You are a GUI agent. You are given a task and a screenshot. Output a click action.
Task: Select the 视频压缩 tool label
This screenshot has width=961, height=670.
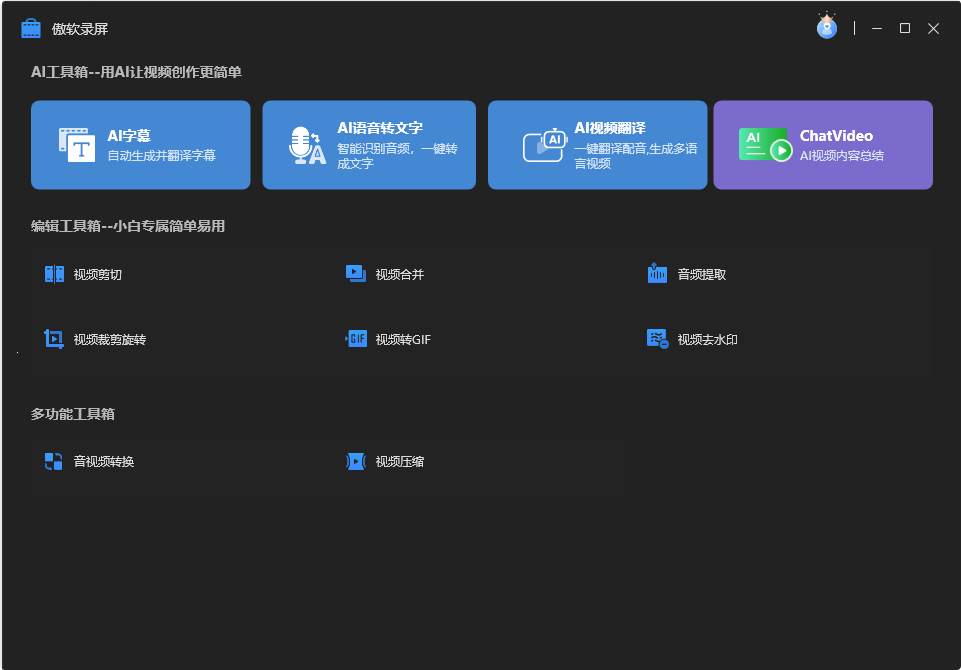point(400,462)
